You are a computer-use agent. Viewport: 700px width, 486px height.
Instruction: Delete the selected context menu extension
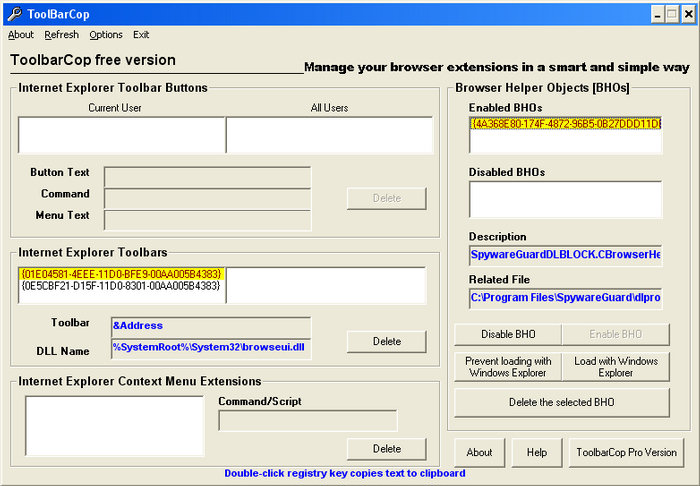click(x=387, y=449)
